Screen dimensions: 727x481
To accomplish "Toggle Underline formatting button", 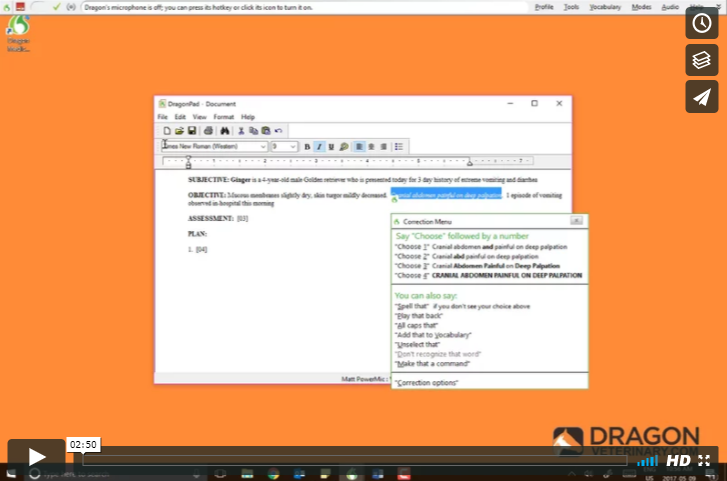I will [331, 147].
